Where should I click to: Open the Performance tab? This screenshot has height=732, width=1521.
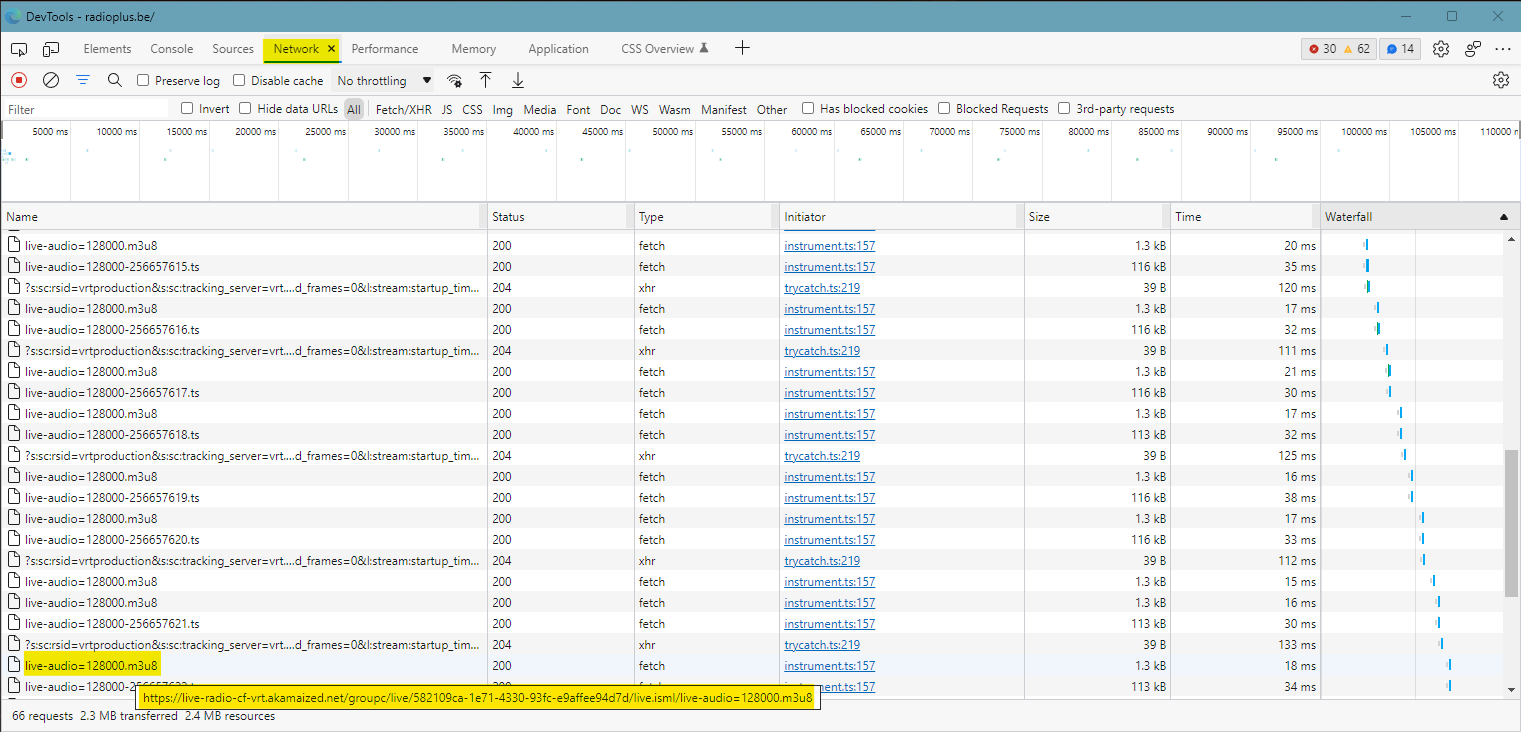(x=385, y=49)
